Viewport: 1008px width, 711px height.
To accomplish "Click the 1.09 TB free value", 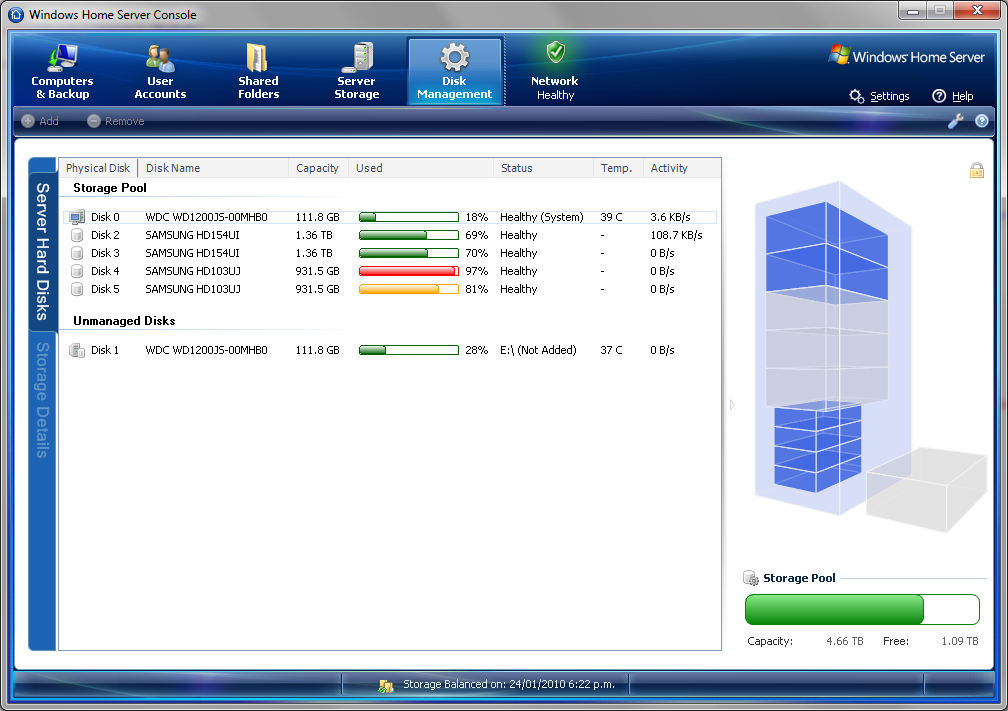I will point(960,641).
